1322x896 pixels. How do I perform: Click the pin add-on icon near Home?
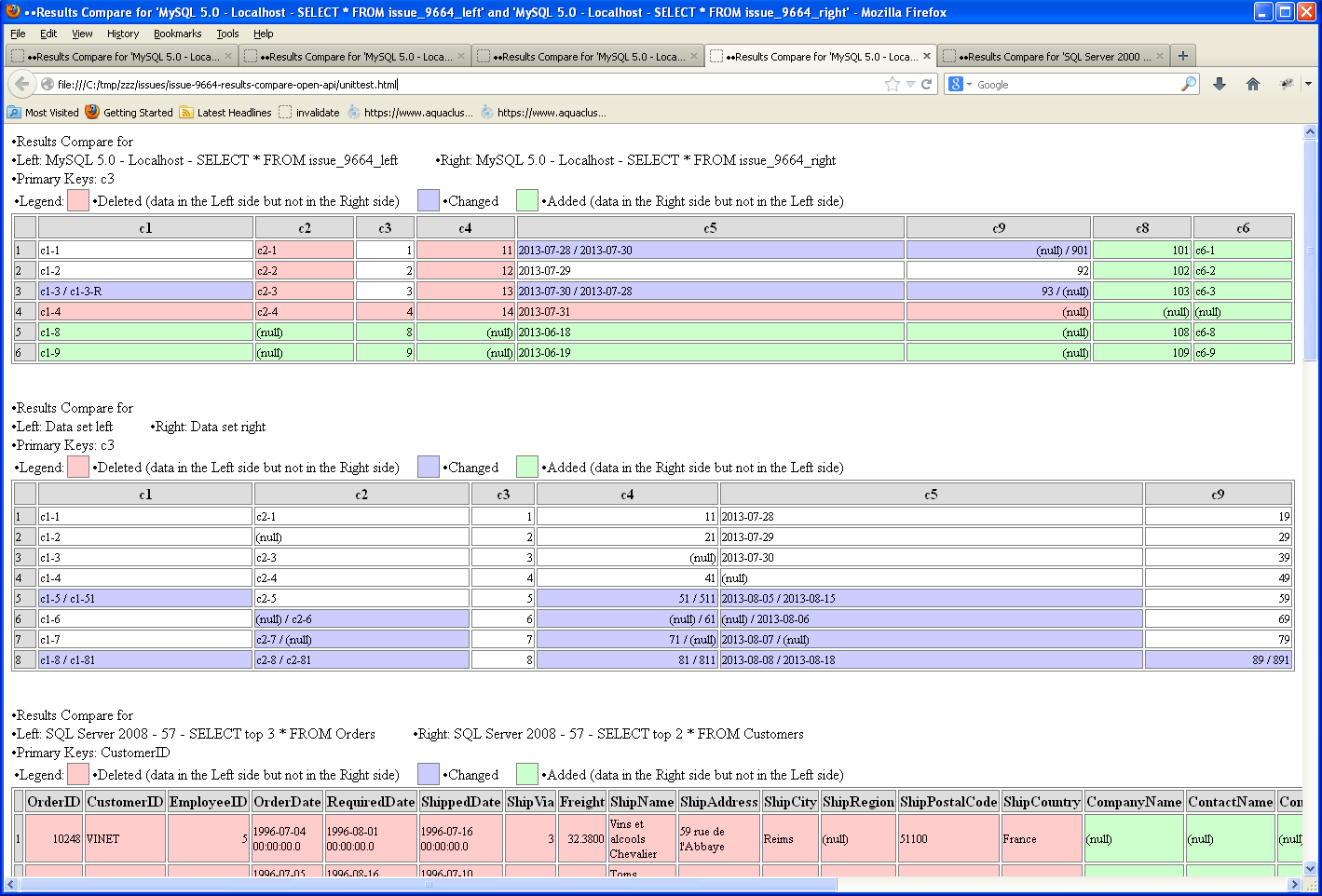[1287, 84]
